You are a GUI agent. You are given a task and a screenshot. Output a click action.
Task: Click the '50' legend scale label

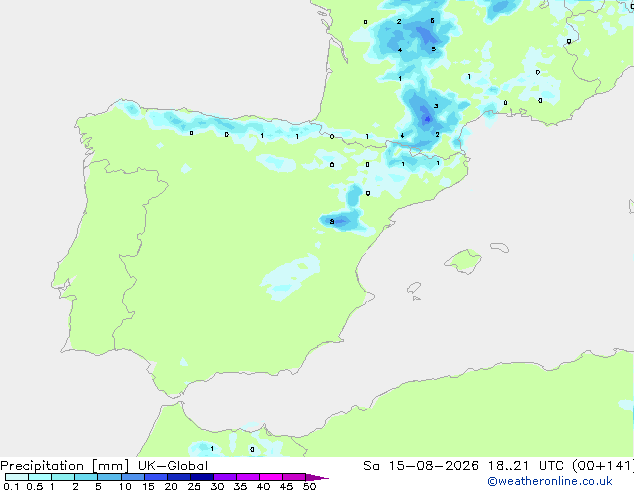pyautogui.click(x=309, y=486)
